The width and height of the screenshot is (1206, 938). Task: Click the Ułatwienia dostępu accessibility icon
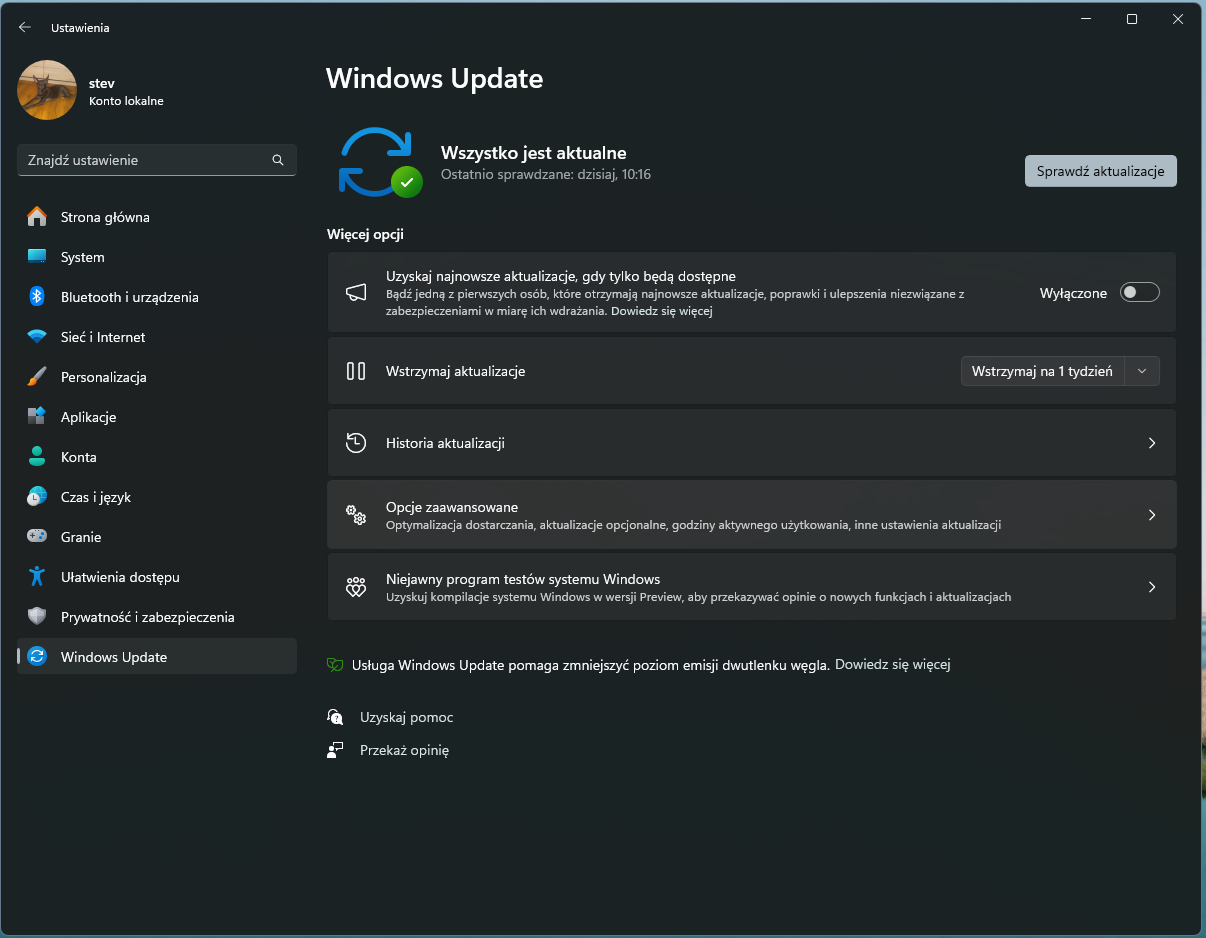(x=37, y=577)
